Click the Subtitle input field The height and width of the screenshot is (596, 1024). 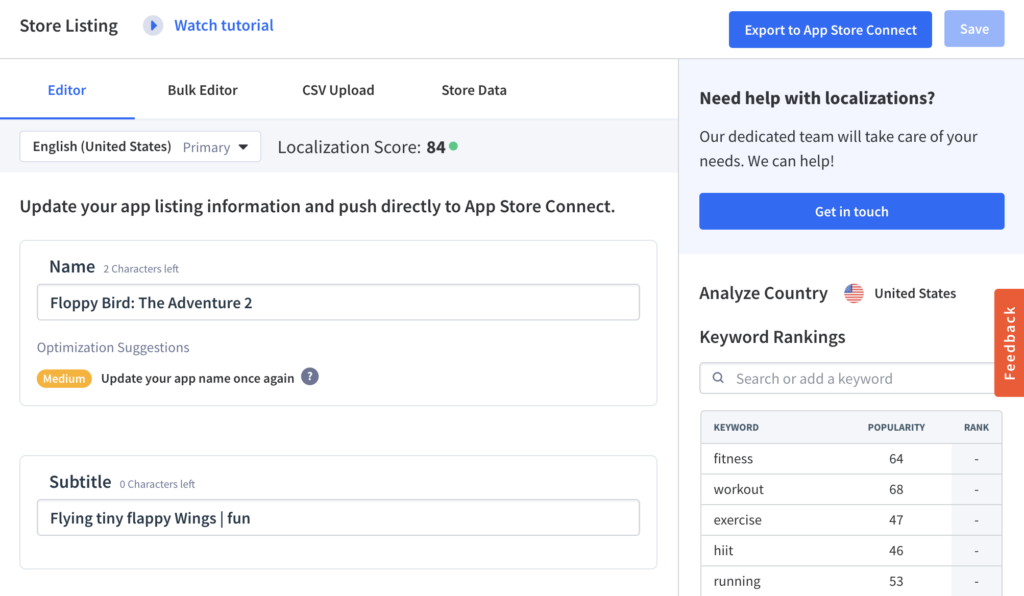338,518
